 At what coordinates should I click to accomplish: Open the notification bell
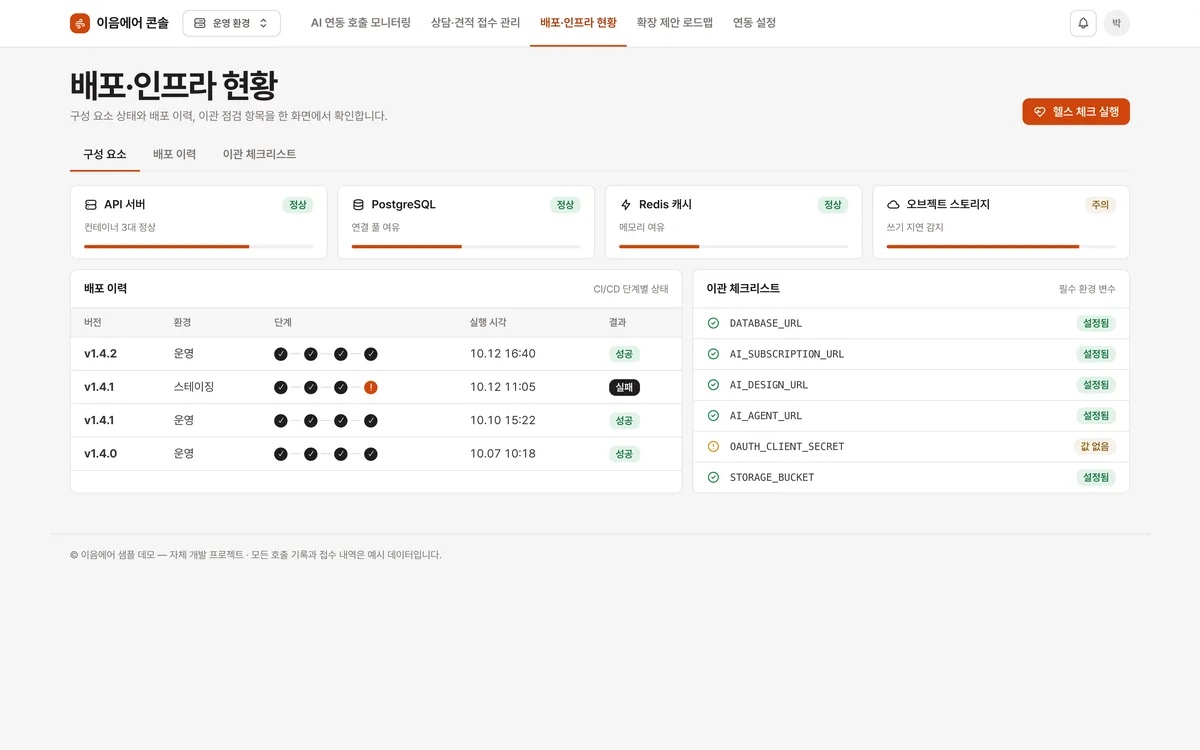tap(1083, 23)
